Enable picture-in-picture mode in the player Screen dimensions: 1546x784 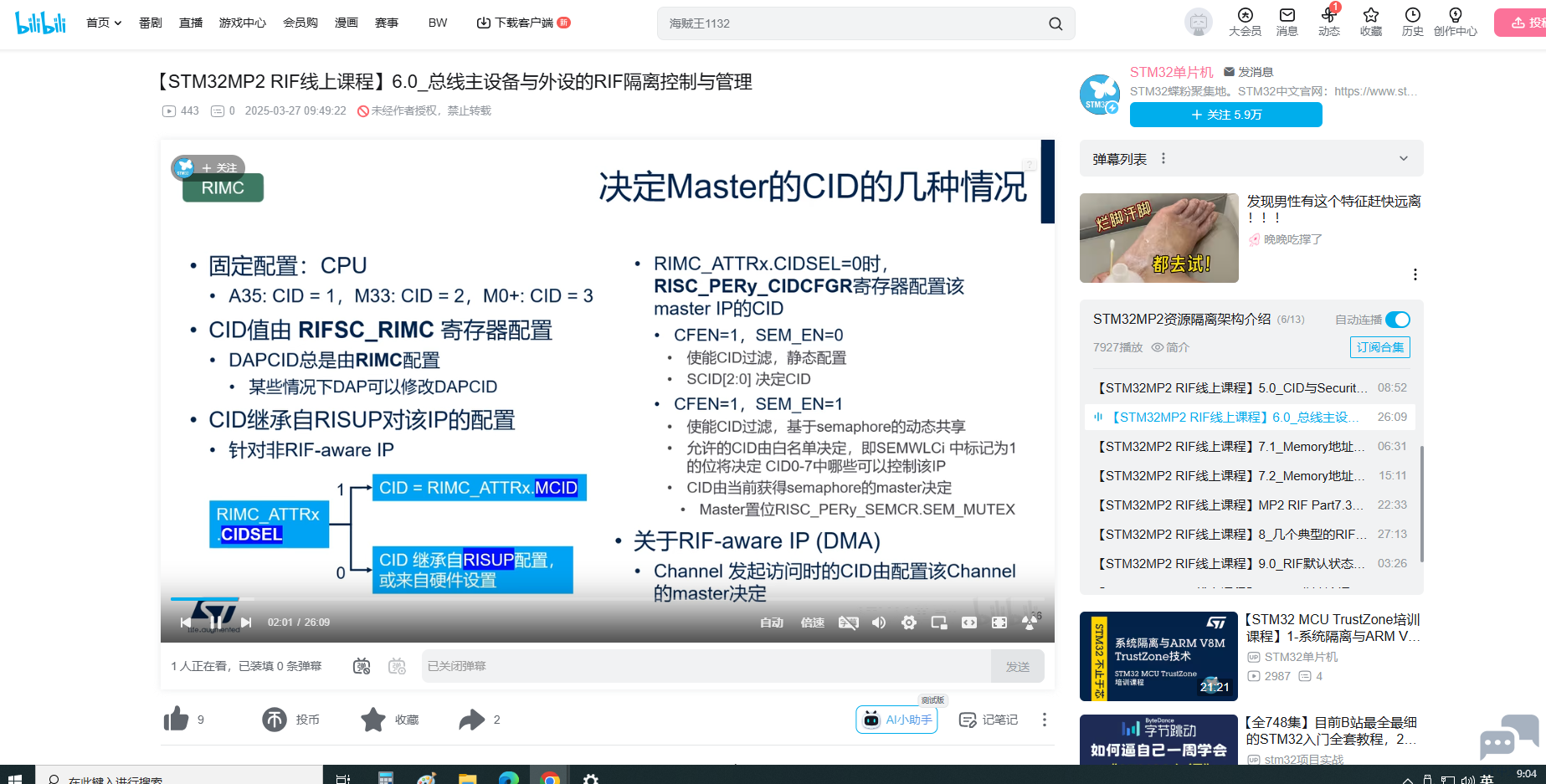[939, 623]
